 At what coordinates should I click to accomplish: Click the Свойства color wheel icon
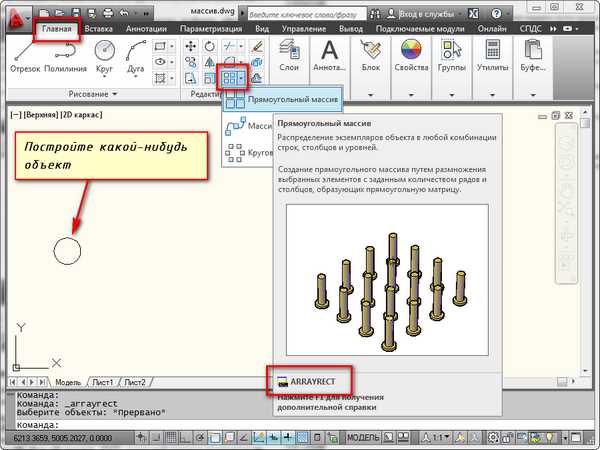click(412, 49)
